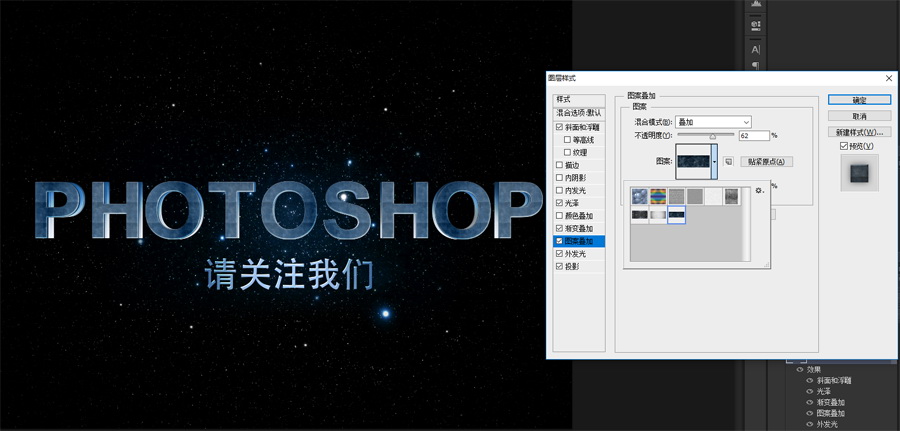Toggle the 等高线 checkbox

tap(568, 140)
